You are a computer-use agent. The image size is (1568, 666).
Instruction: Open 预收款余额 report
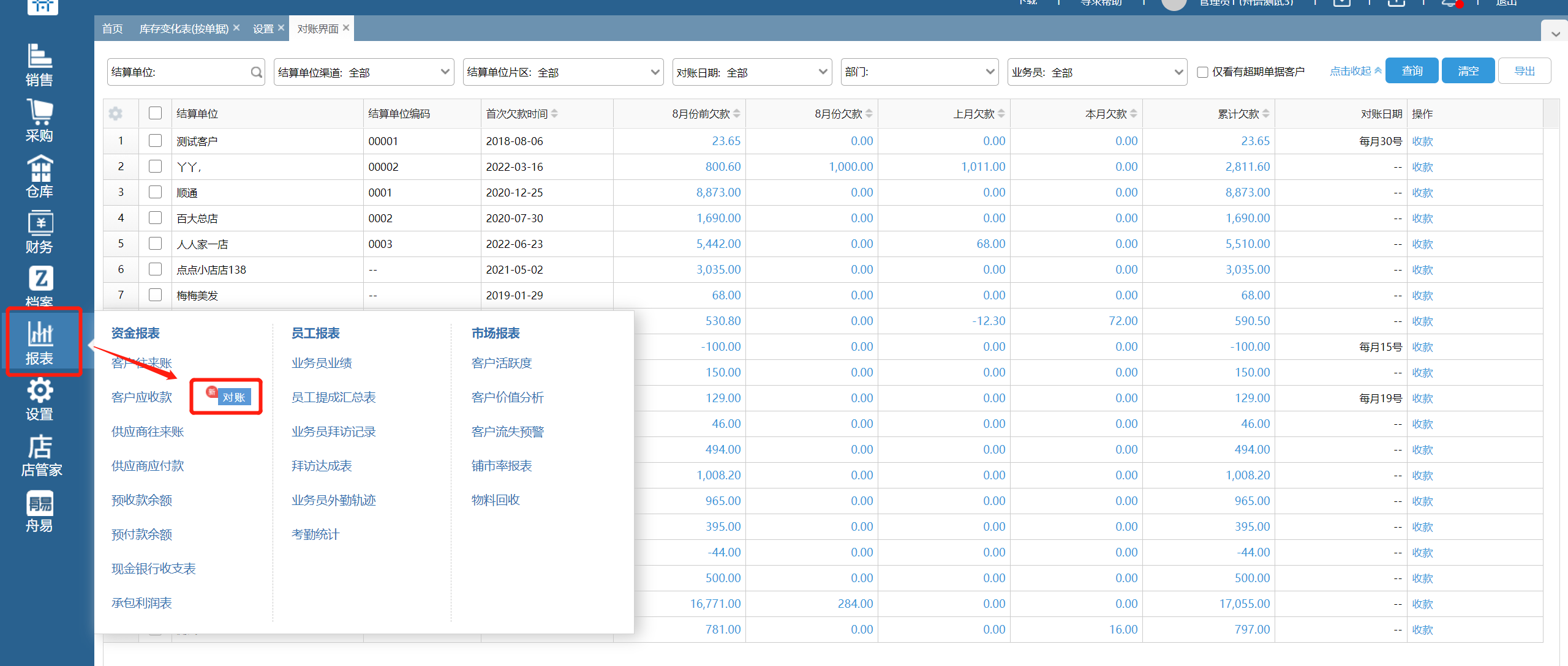141,500
